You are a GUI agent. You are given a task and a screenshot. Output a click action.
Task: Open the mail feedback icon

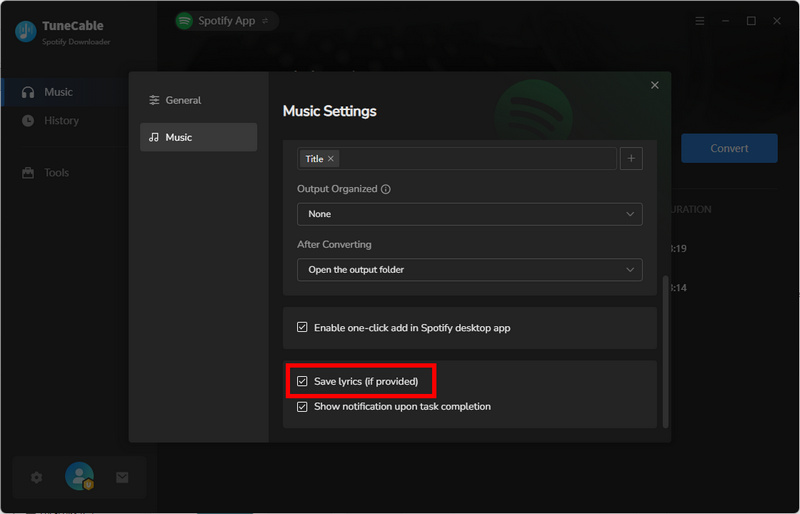click(122, 477)
